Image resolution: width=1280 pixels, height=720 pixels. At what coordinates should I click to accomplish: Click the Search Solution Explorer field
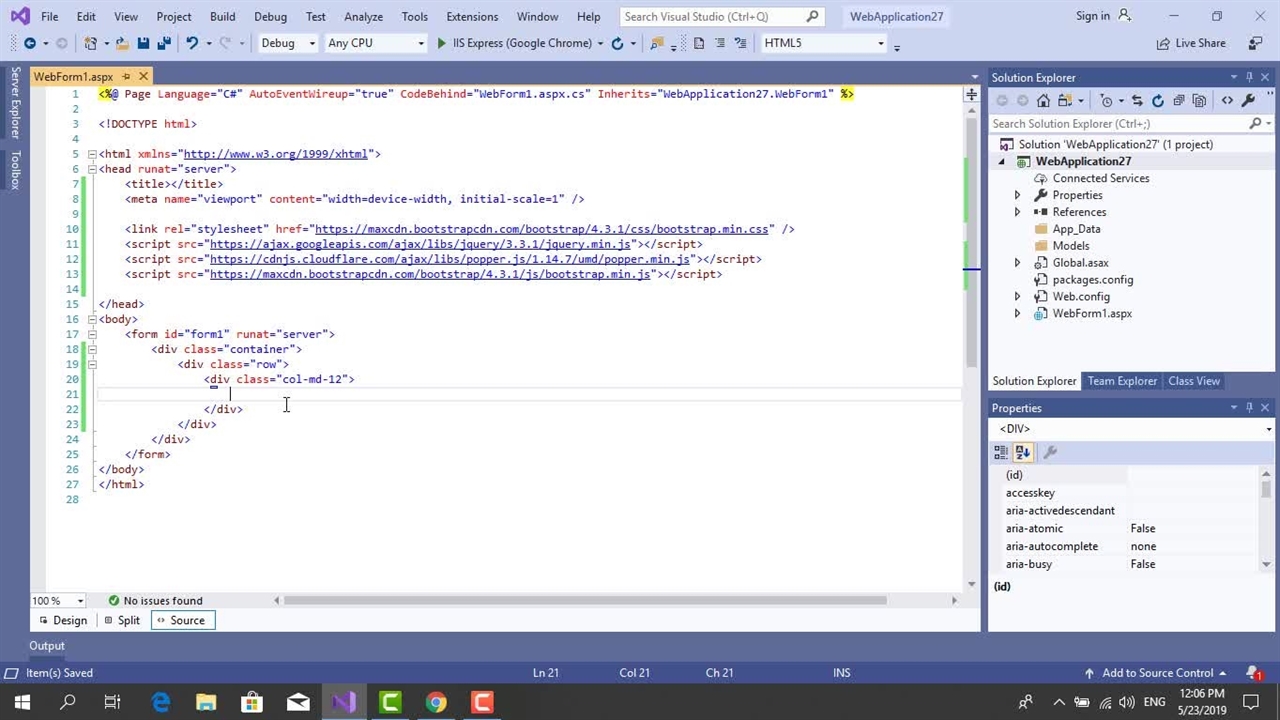pyautogui.click(x=1118, y=124)
